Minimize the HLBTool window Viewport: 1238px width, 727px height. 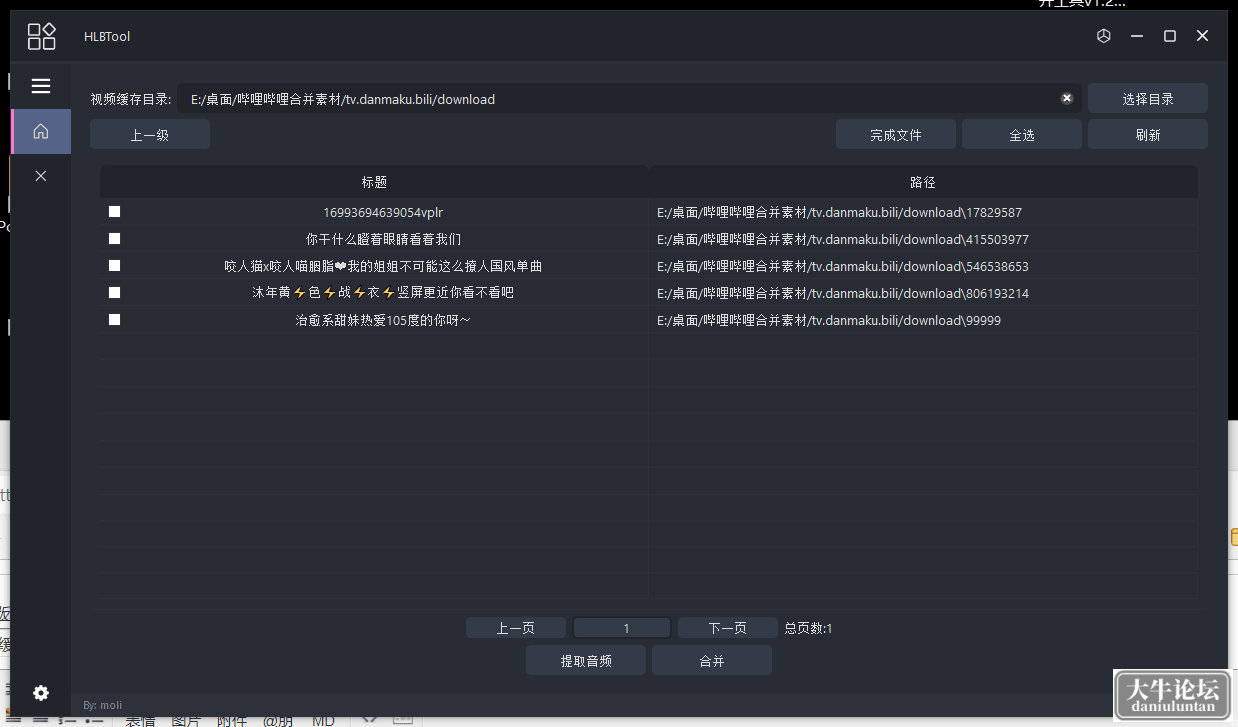coord(1137,36)
